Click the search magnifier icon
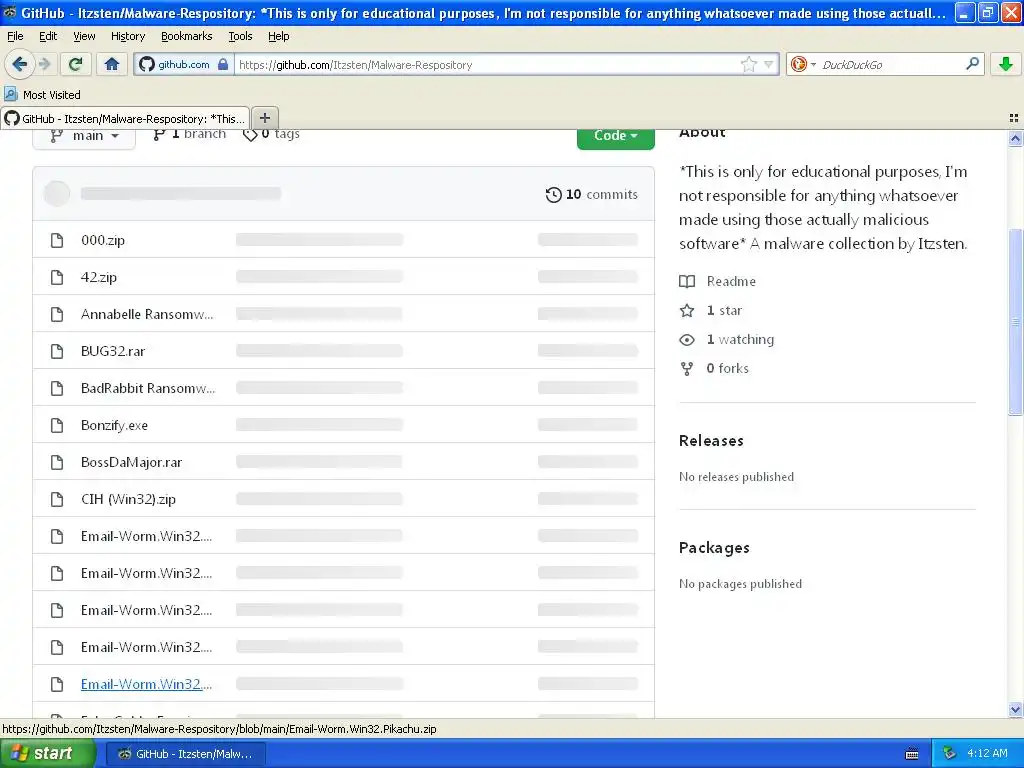Screen dimensions: 1024x768 (x=972, y=64)
